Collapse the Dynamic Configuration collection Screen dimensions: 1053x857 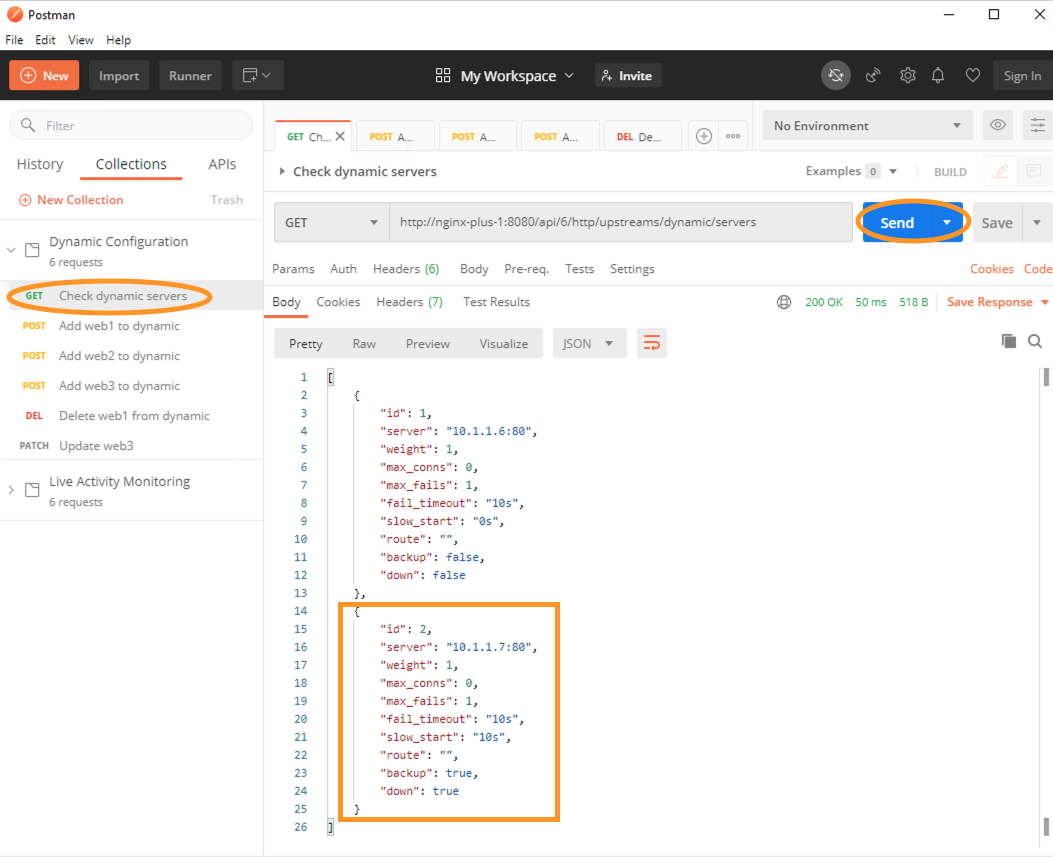(x=11, y=250)
